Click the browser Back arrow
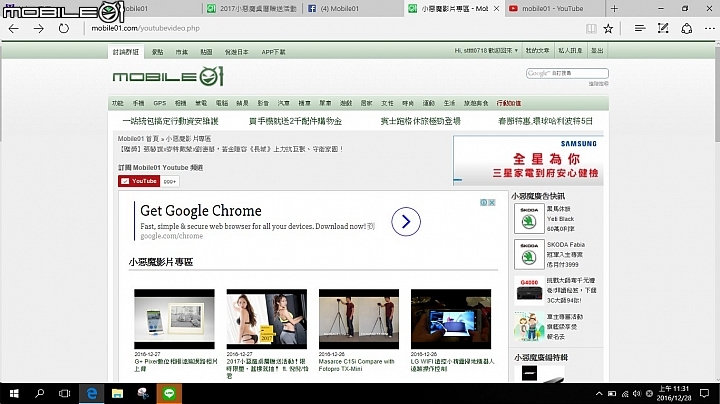 coord(12,29)
